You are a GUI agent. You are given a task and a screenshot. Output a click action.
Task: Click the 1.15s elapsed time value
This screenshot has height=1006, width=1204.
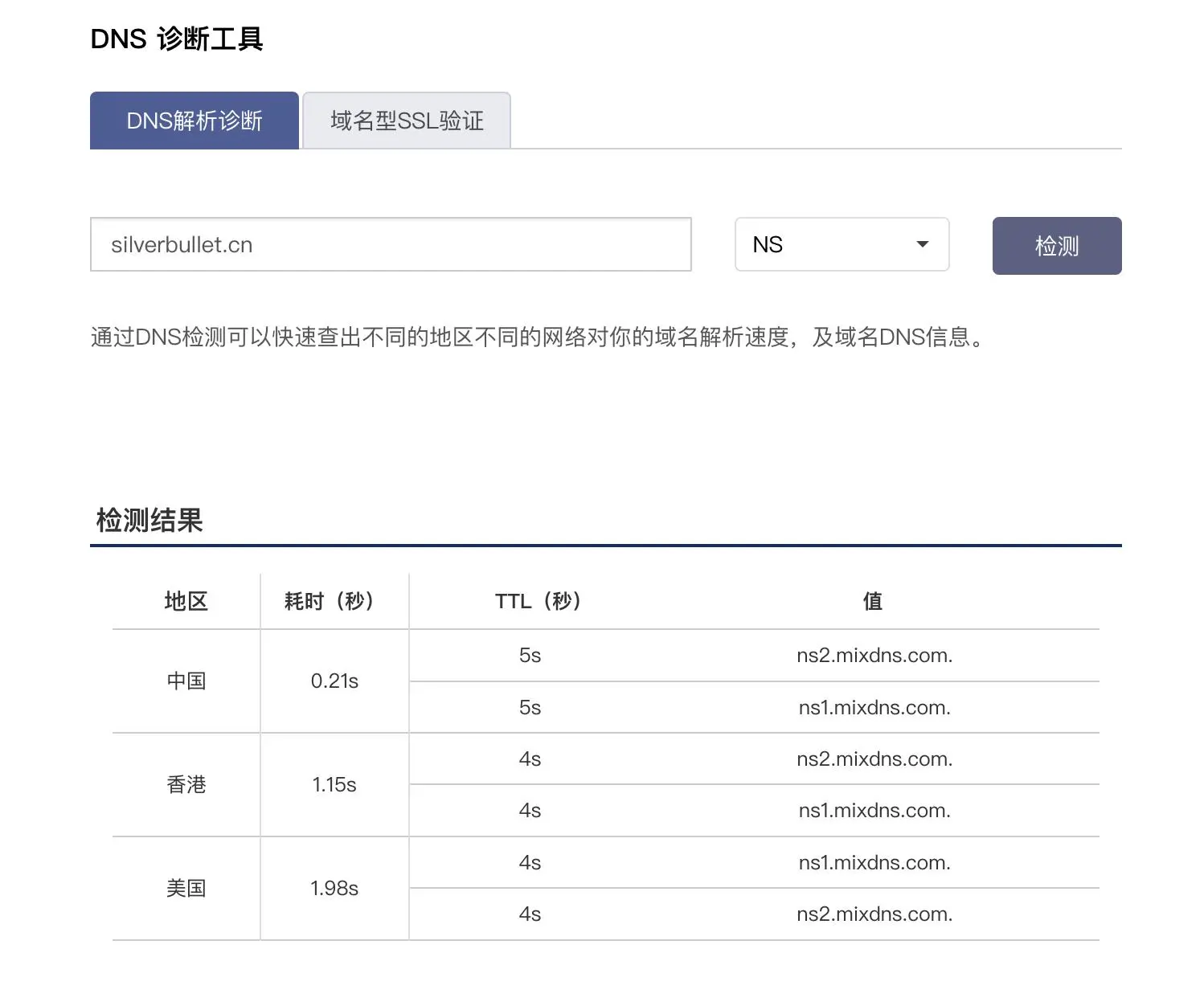point(334,784)
